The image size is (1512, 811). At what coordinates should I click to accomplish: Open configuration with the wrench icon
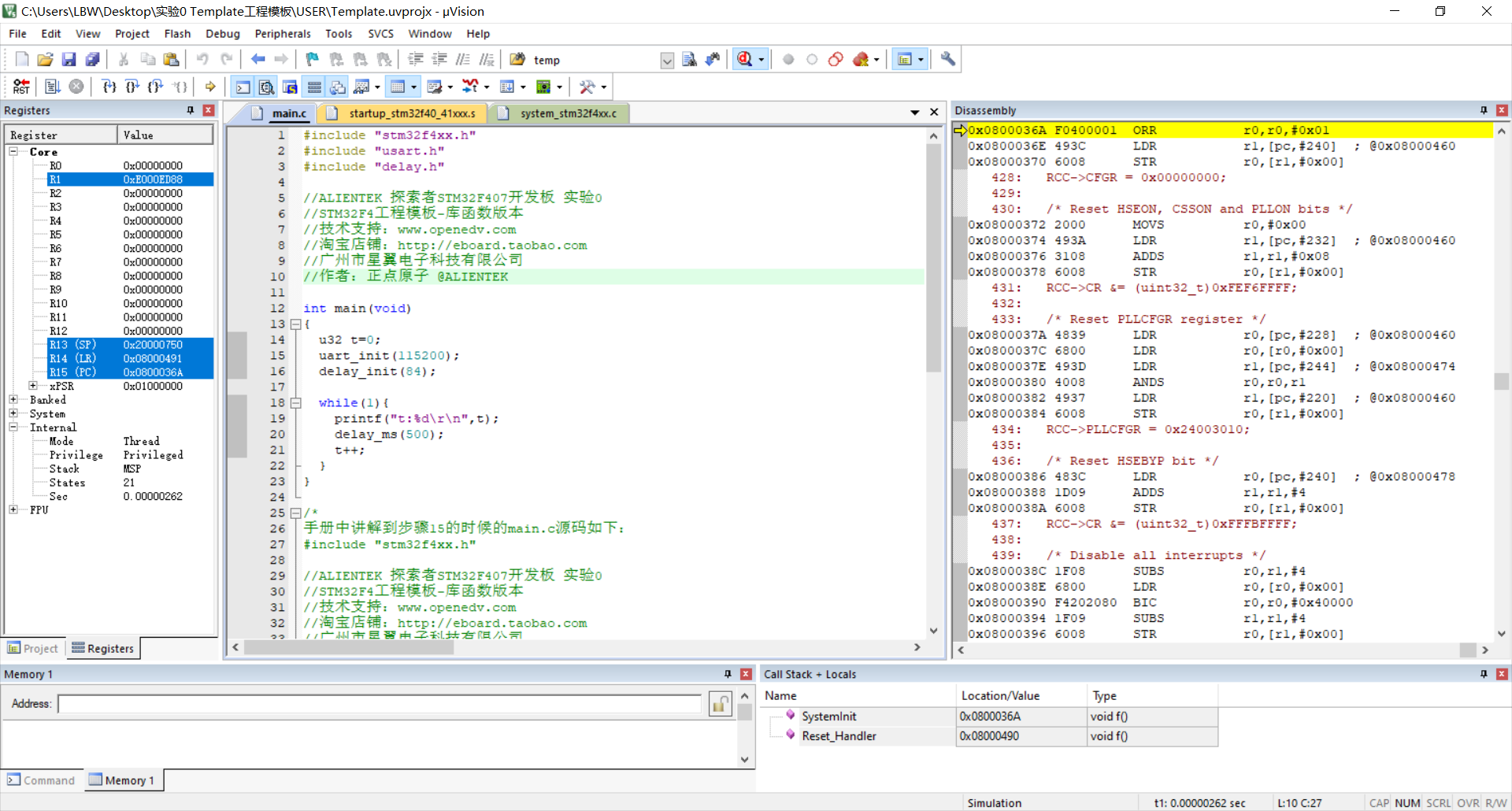tap(947, 60)
